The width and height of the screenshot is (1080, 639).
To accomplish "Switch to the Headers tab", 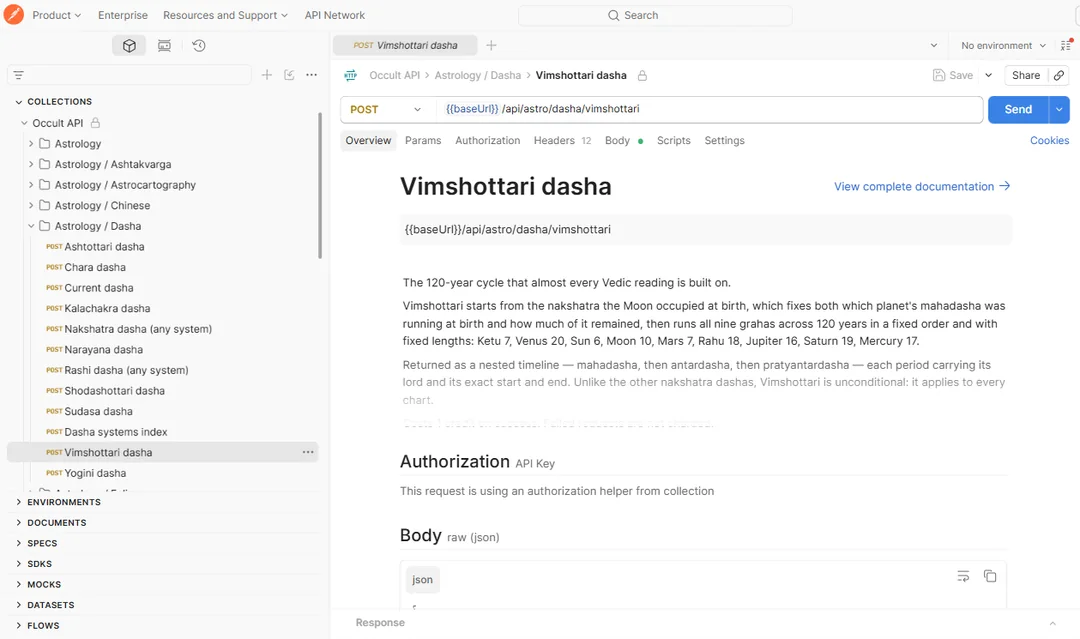I will 562,140.
